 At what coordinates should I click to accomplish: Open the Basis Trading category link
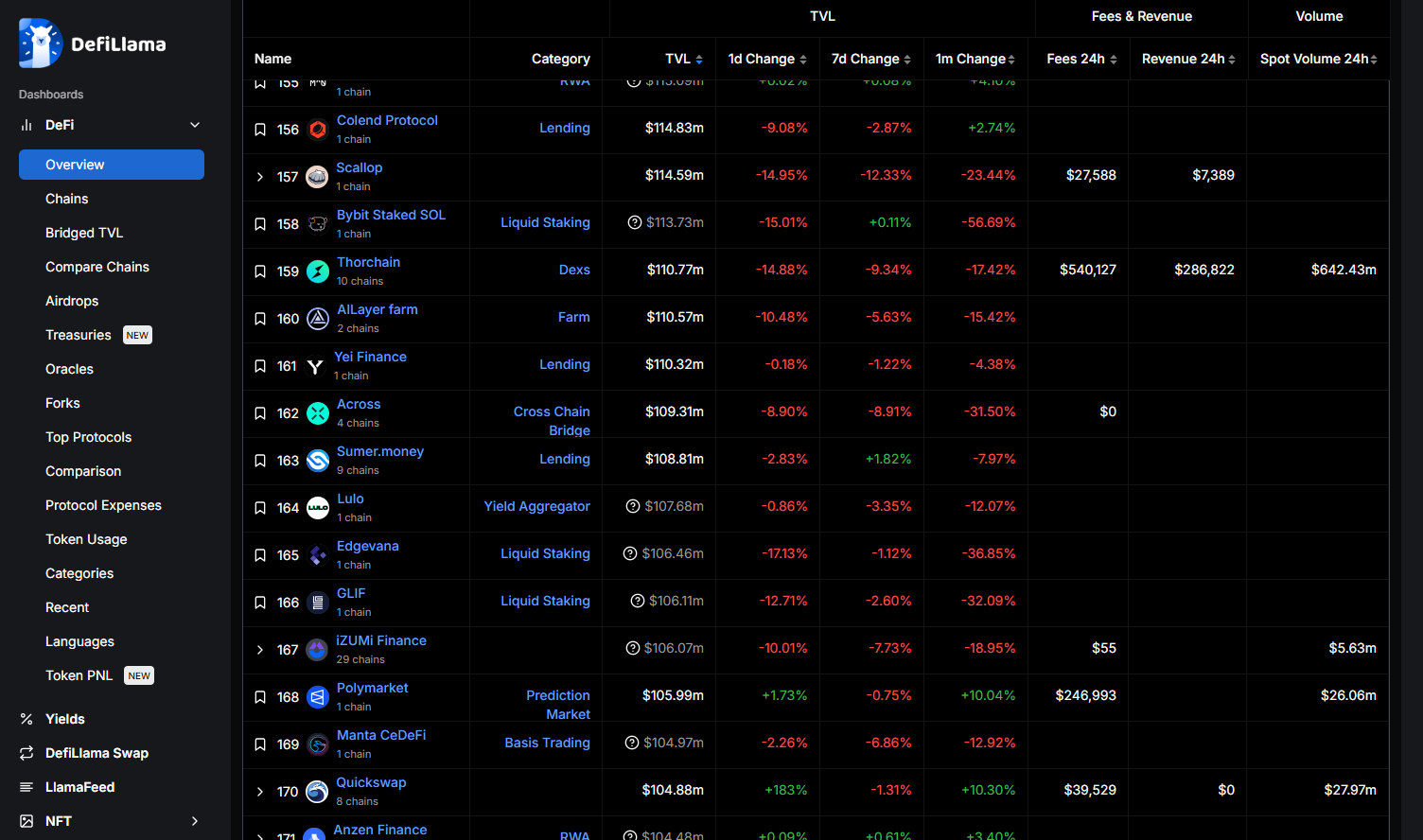point(547,743)
